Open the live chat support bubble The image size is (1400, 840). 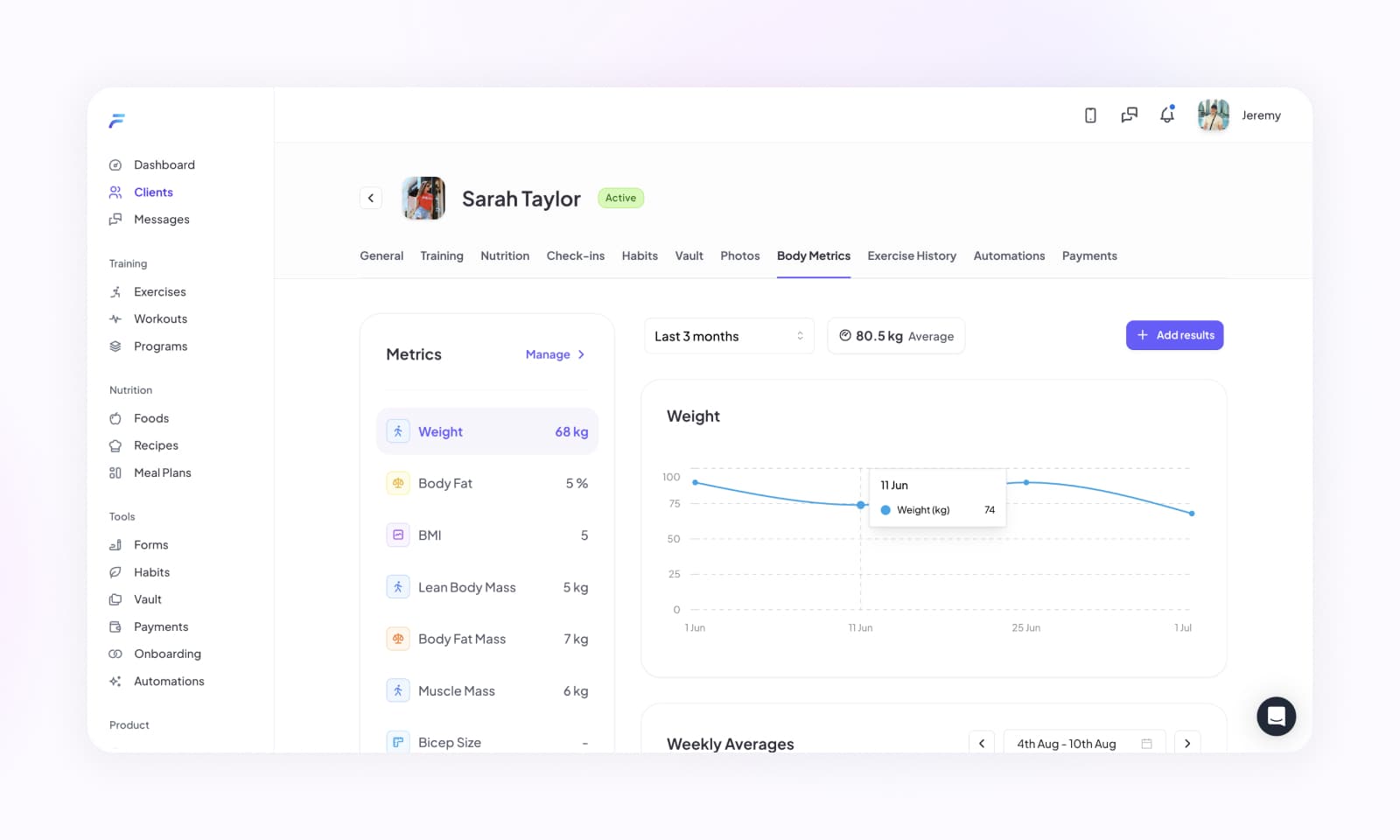coord(1276,717)
